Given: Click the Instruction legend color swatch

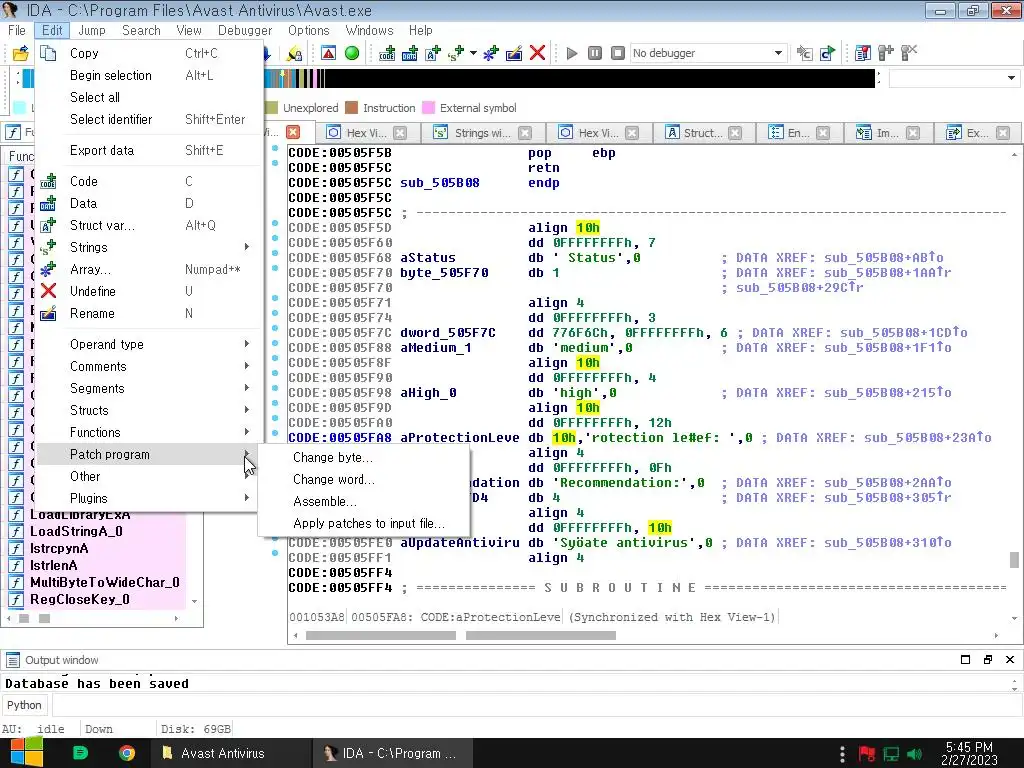Looking at the screenshot, I should 351,108.
